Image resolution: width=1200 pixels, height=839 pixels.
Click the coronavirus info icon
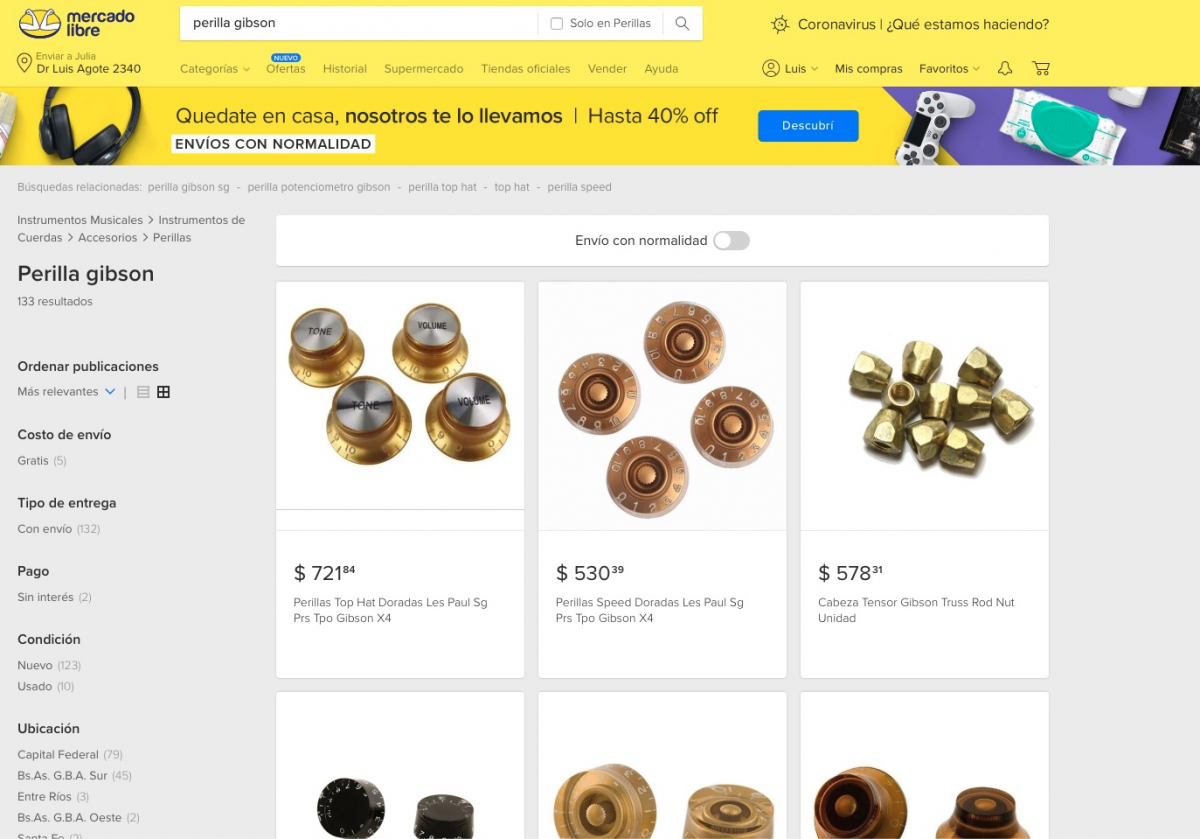(780, 24)
